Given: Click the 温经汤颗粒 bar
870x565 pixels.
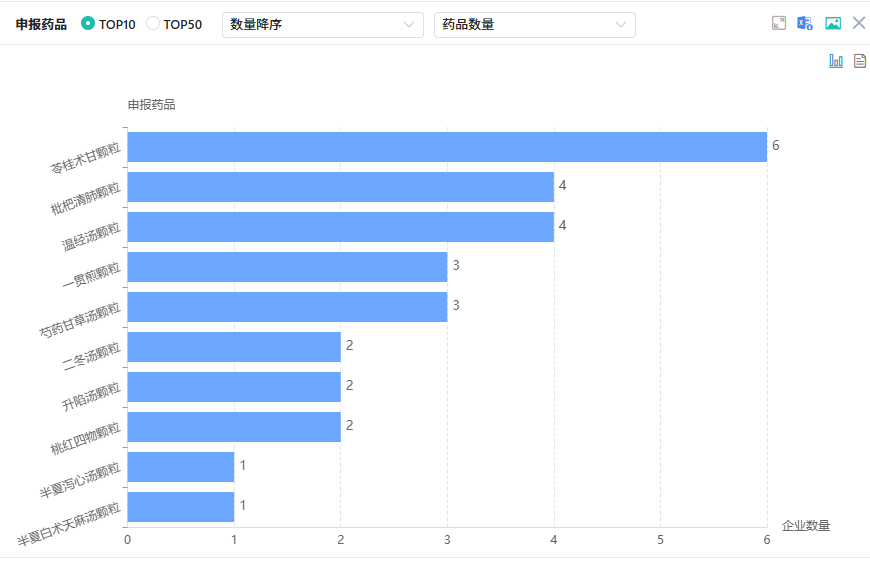Looking at the screenshot, I should (340, 227).
